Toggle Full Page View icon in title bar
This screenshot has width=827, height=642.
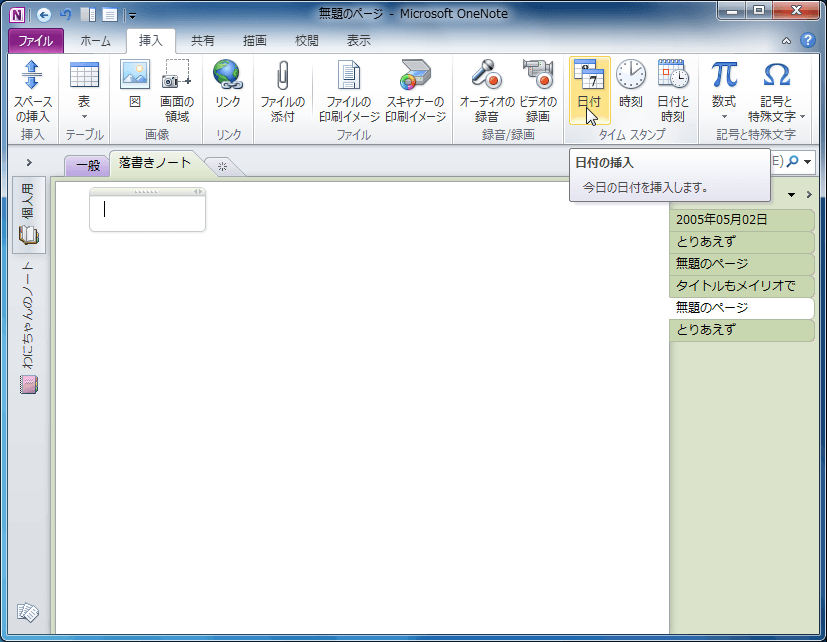[x=110, y=14]
